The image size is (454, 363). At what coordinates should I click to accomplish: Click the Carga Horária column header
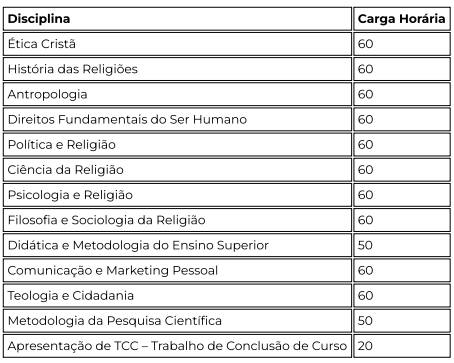coord(402,19)
